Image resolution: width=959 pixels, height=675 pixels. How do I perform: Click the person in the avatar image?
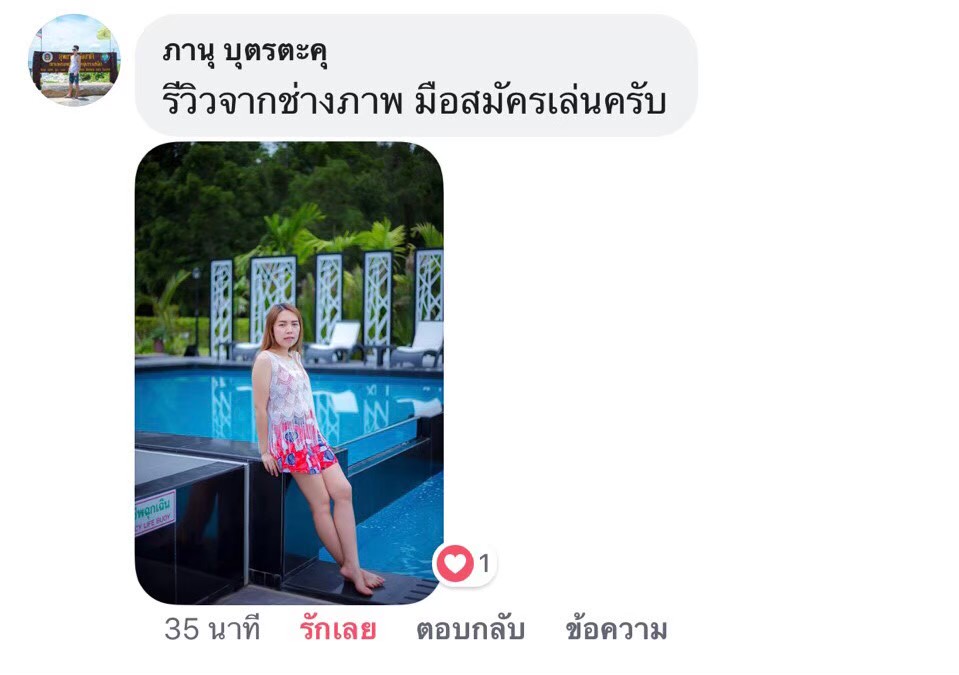point(74,70)
